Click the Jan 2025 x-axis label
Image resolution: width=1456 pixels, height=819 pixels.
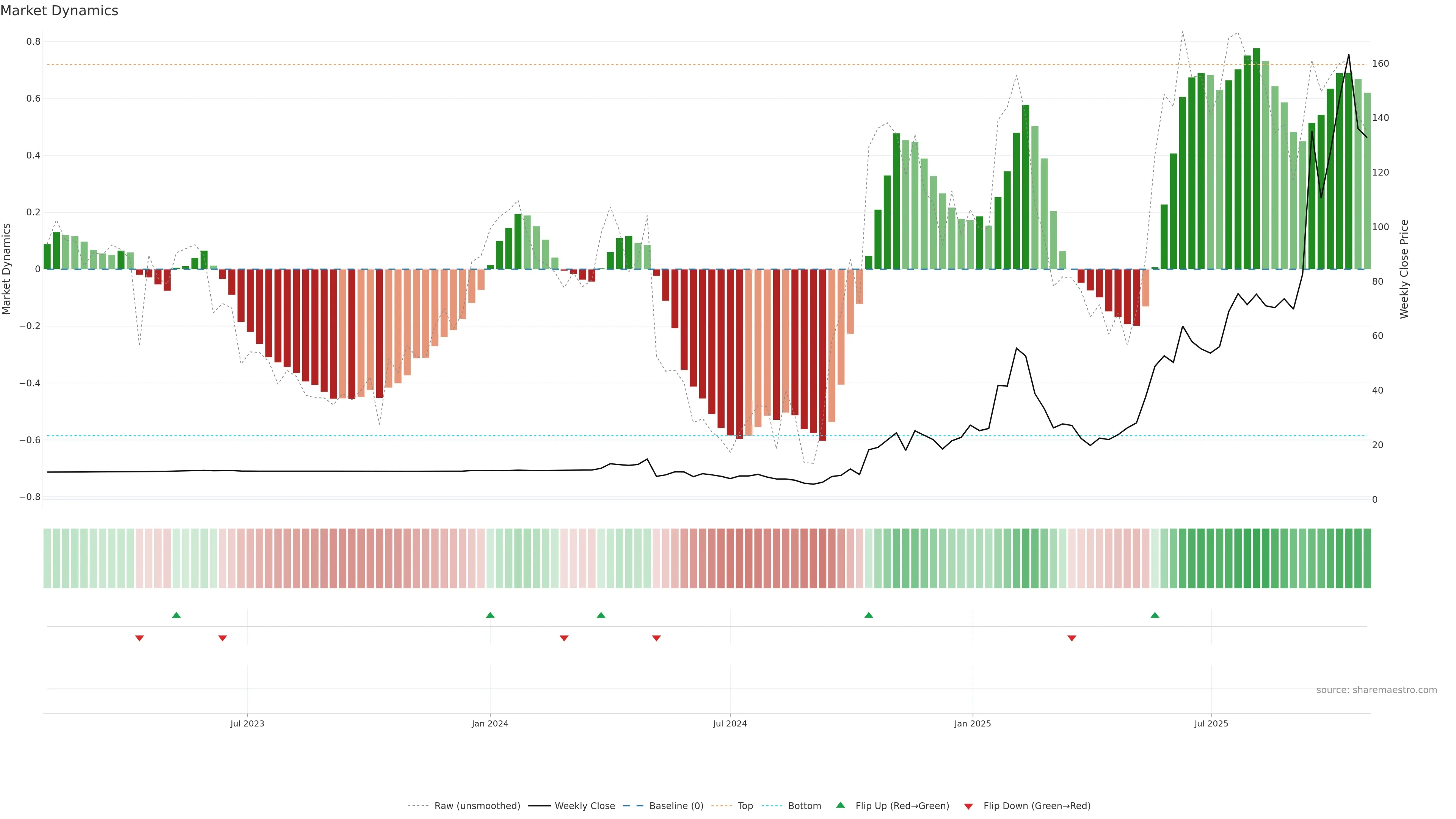coord(972,723)
